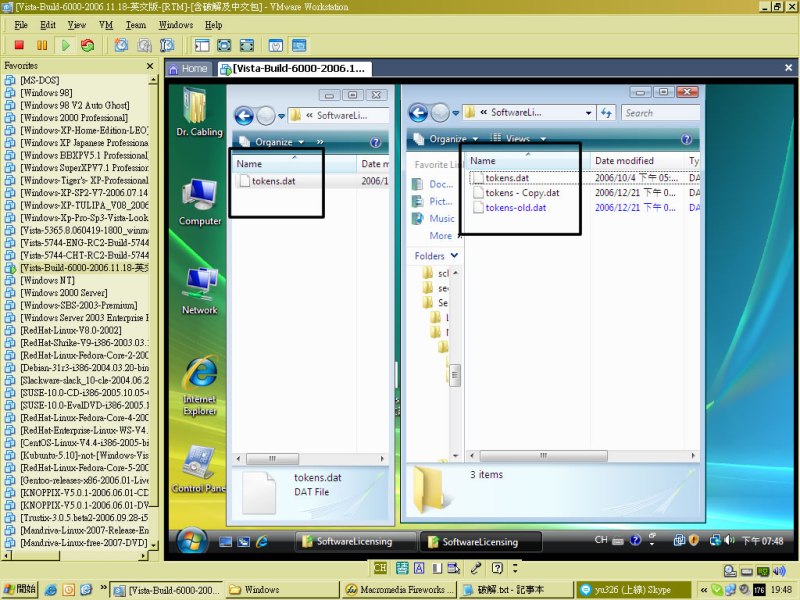Open the Snapshot Manager icon

[167, 45]
